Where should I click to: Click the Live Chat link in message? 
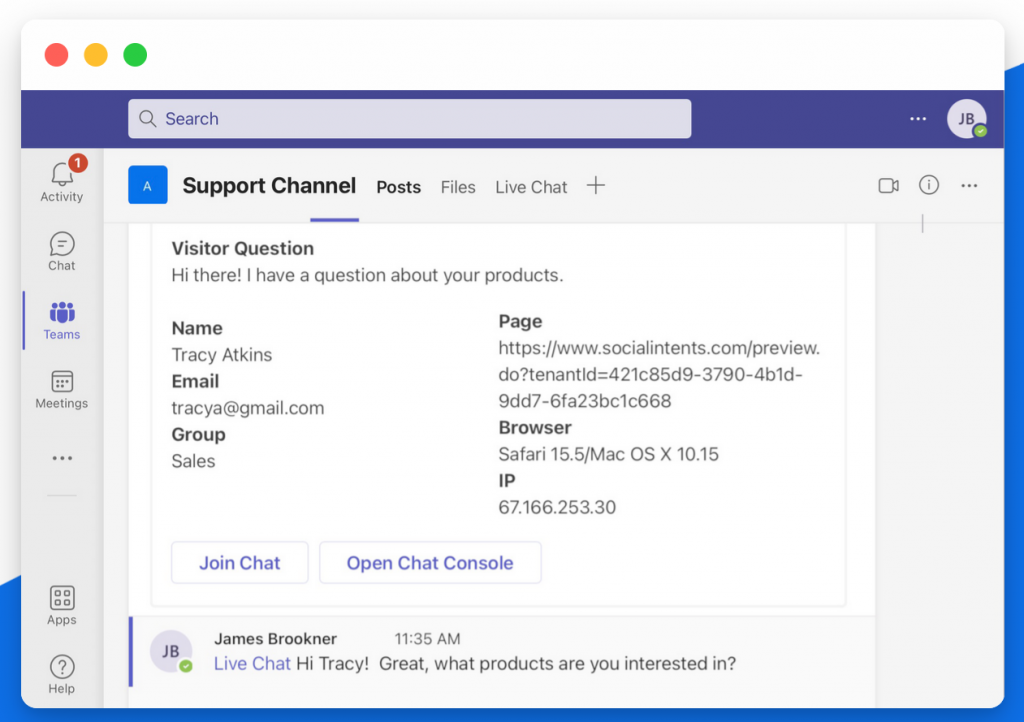pos(252,663)
